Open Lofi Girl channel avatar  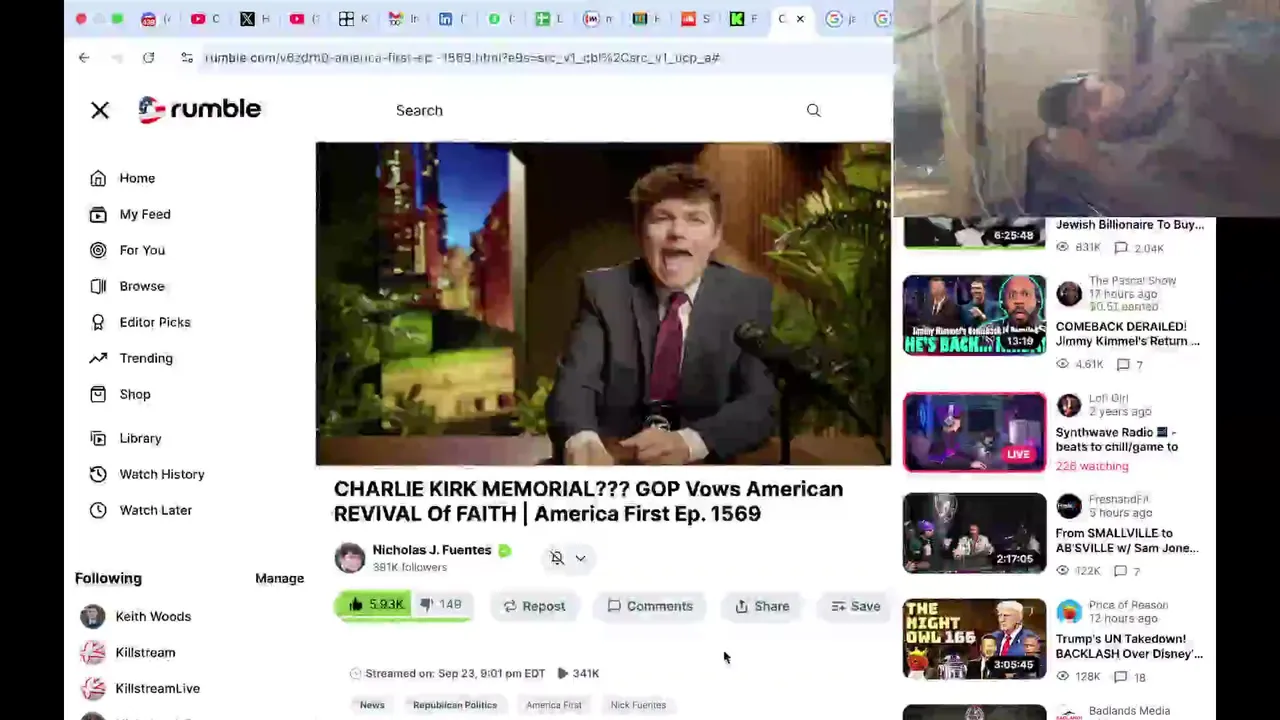1069,405
